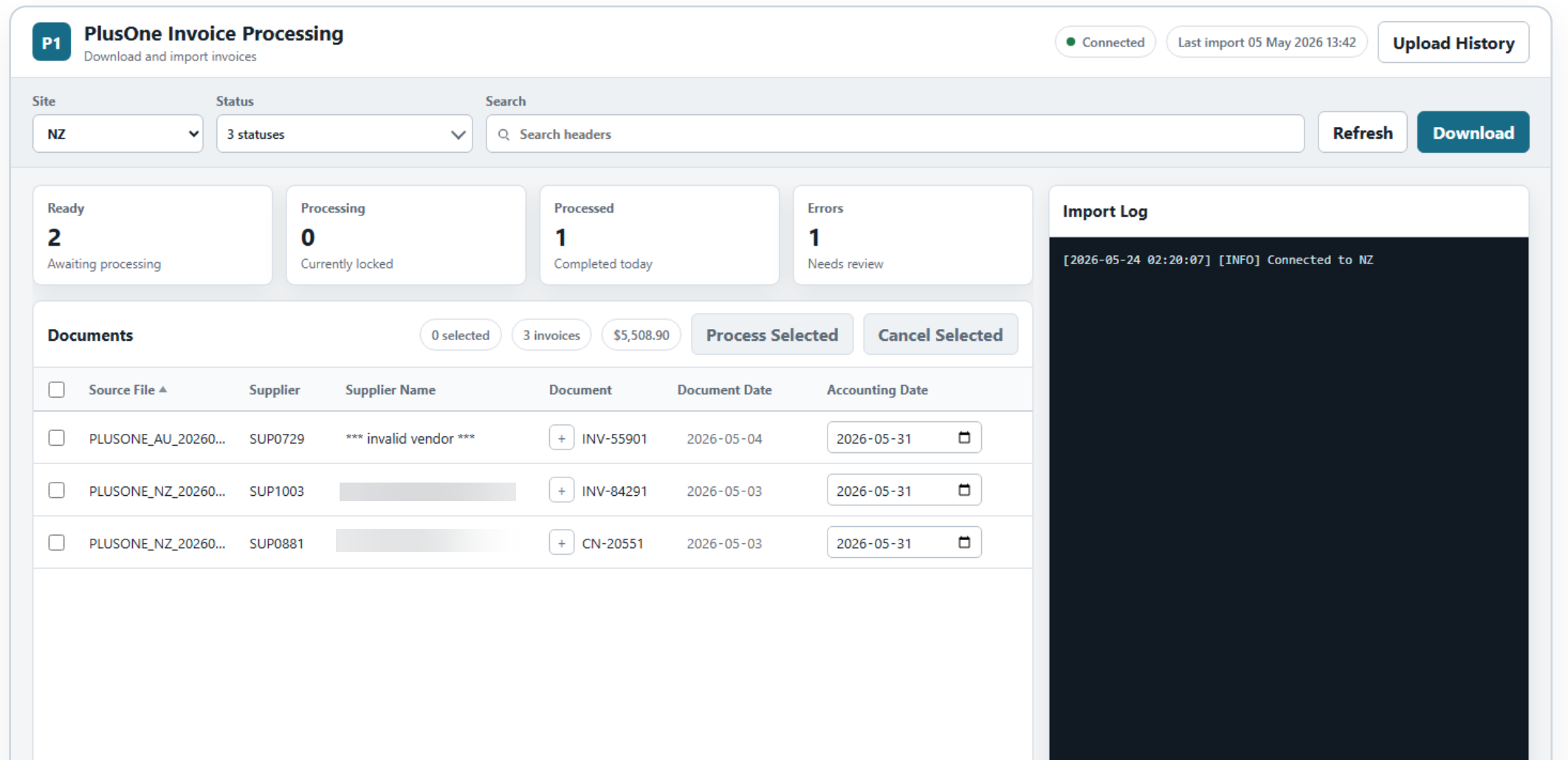Open calendar picker for INV-84291 accounting date
Viewport: 1568px width, 760px height.
964,490
